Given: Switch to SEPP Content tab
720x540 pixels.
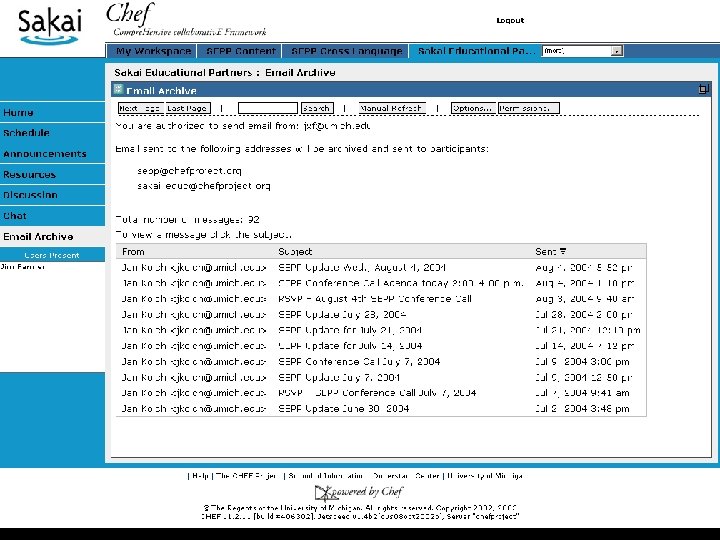Looking at the screenshot, I should pyautogui.click(x=241, y=51).
